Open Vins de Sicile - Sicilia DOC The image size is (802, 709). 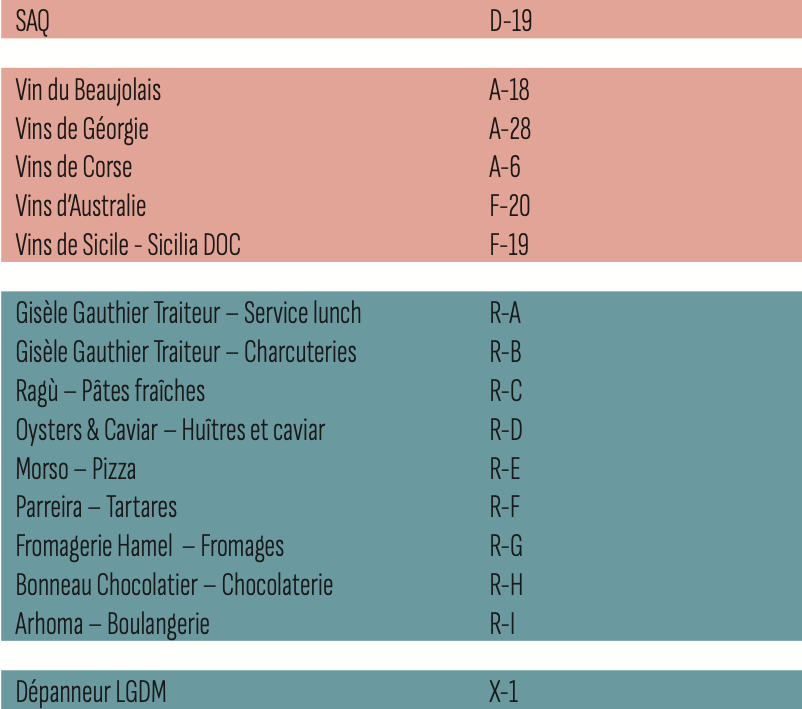[x=128, y=244]
